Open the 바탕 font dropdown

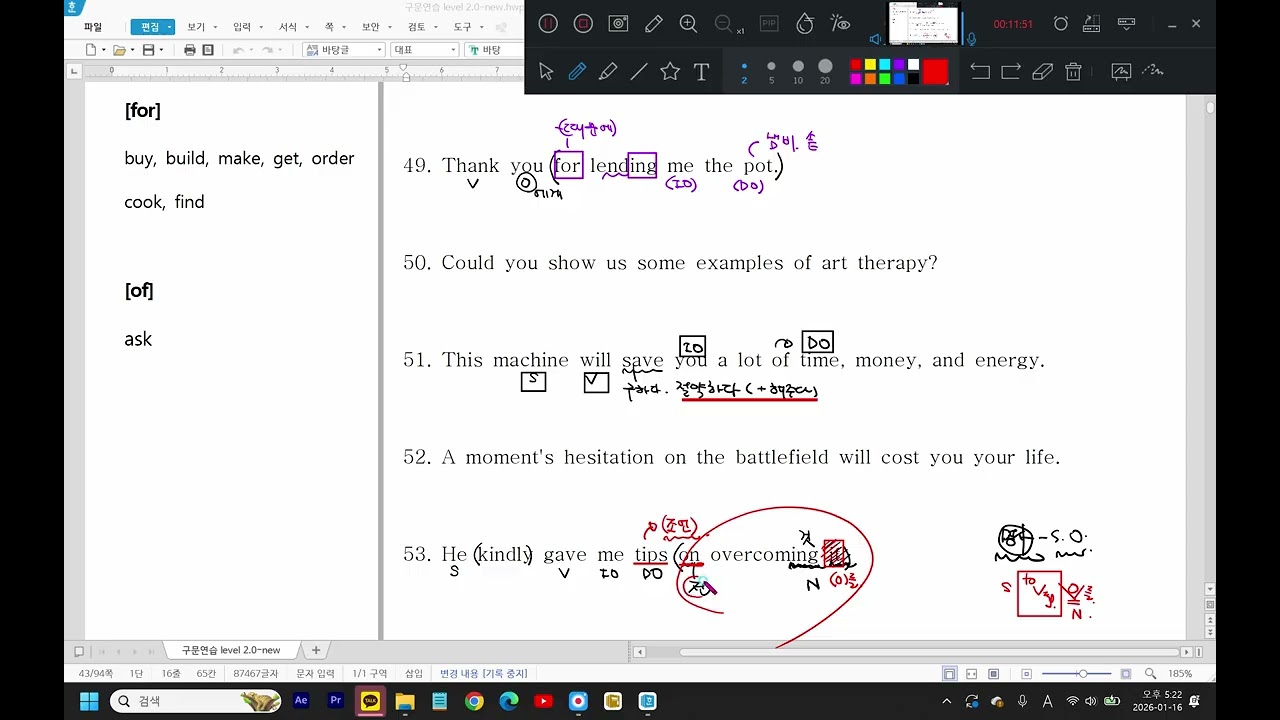pos(494,50)
